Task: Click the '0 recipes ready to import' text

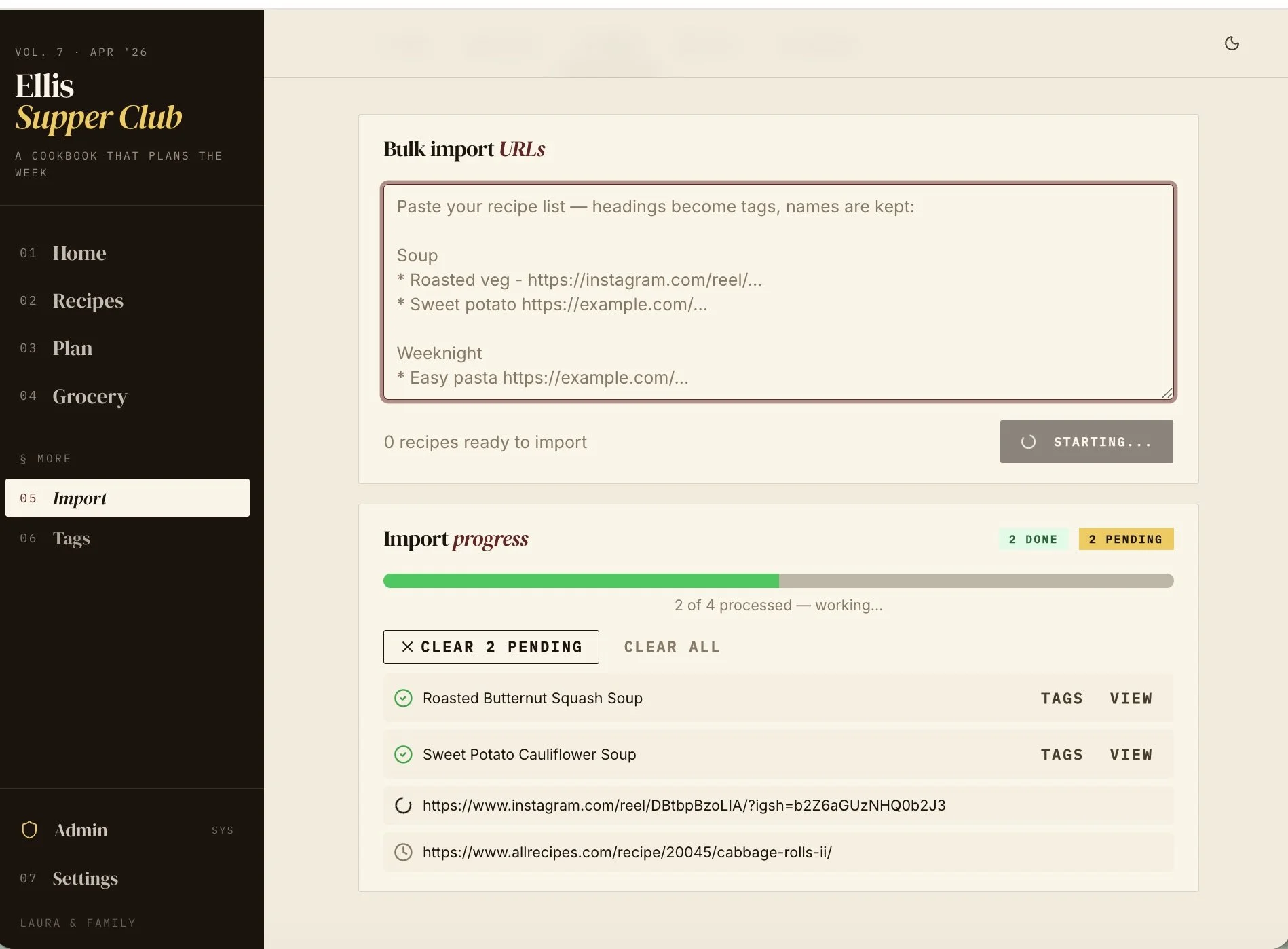Action: click(x=485, y=442)
